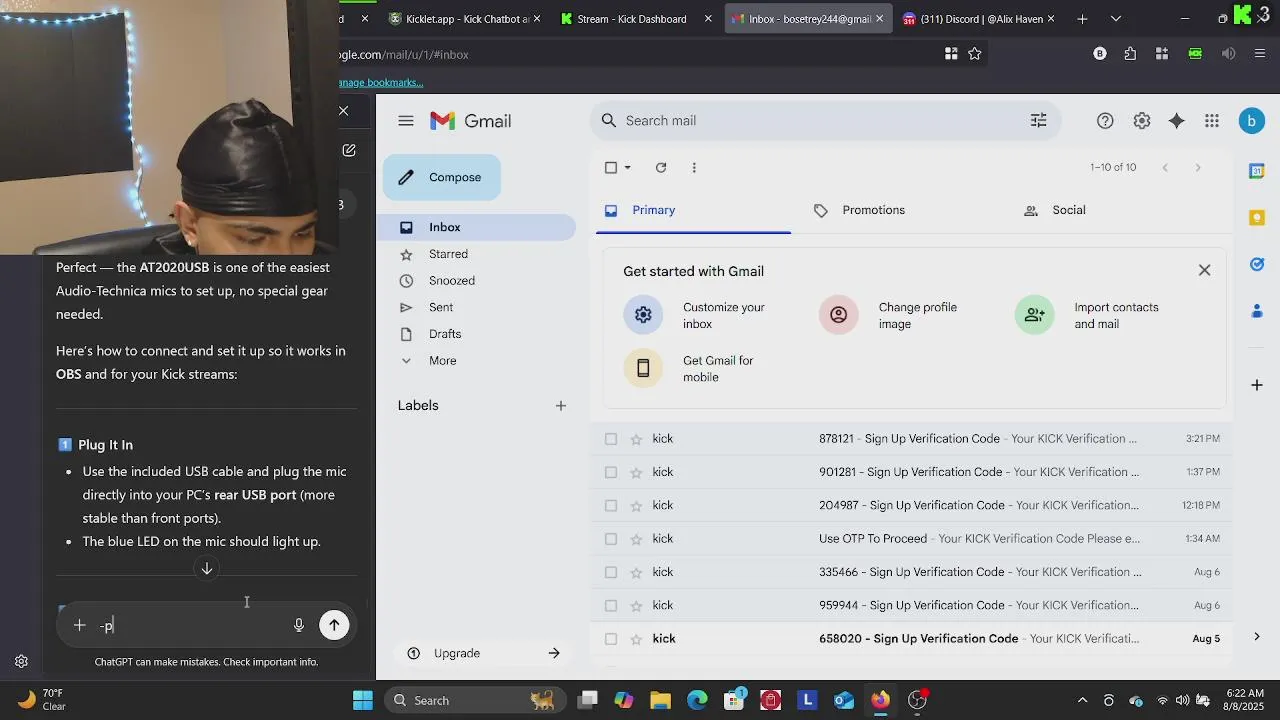Open Gmail Support help icon
The width and height of the screenshot is (1280, 720).
[1105, 121]
